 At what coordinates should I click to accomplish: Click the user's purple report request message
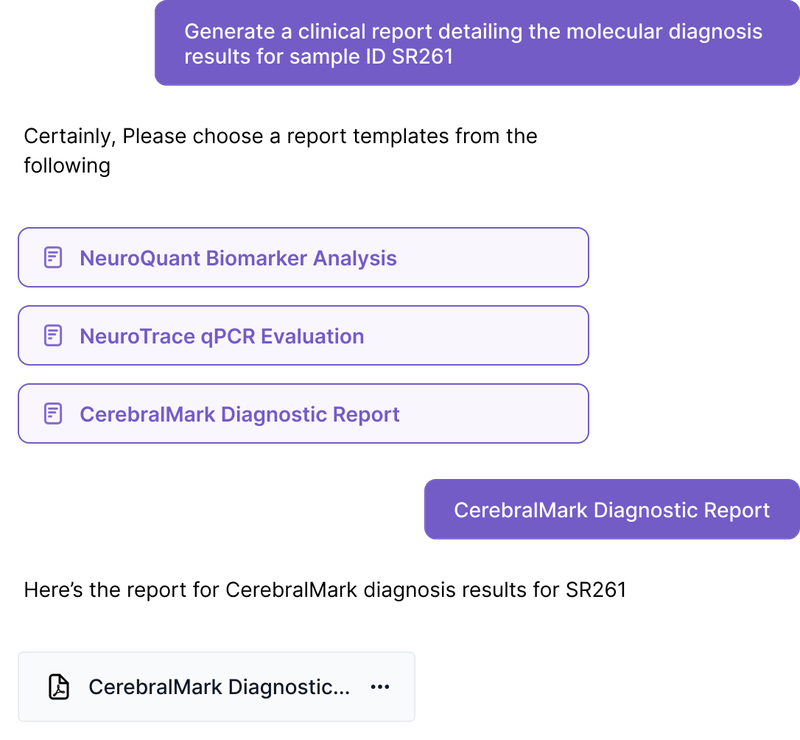[476, 47]
